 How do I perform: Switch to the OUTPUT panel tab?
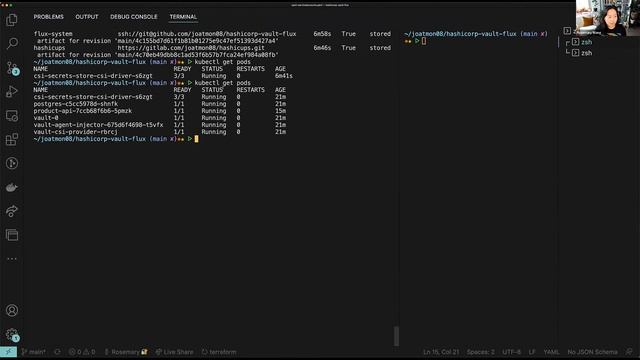click(87, 17)
